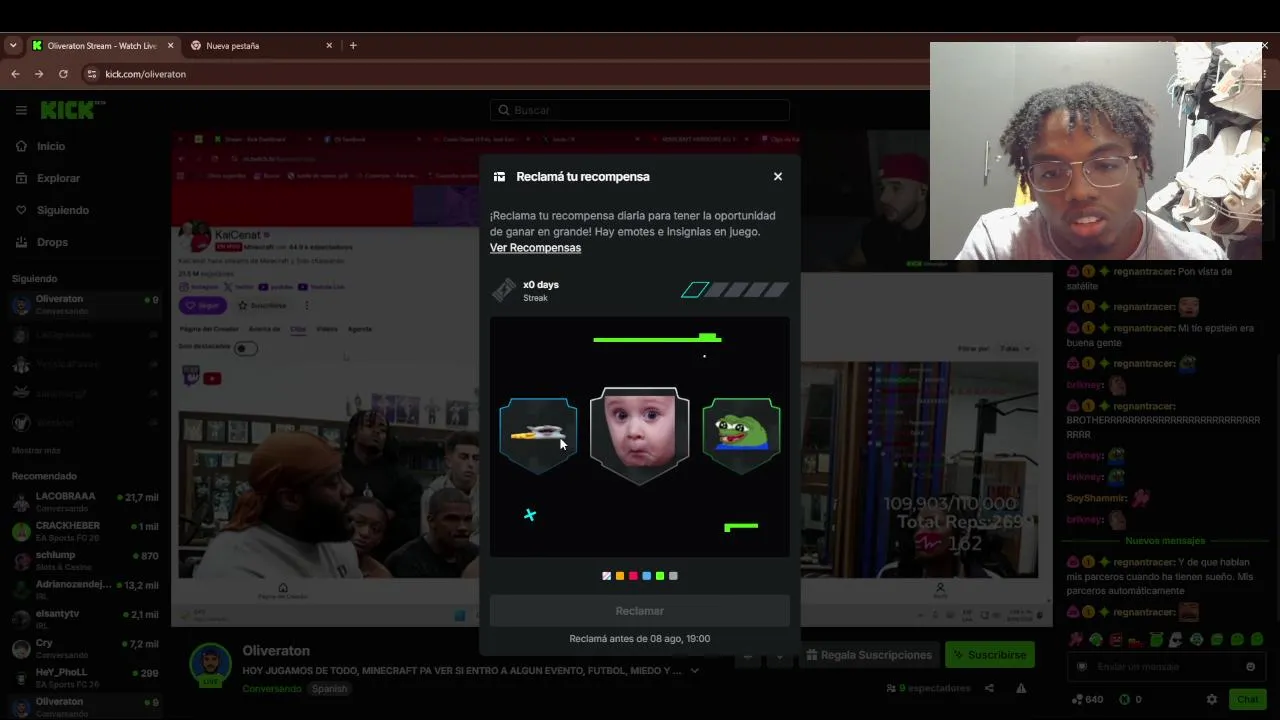The width and height of the screenshot is (1280, 720).
Task: Pick the striped white rarity swatch
Action: 606,576
